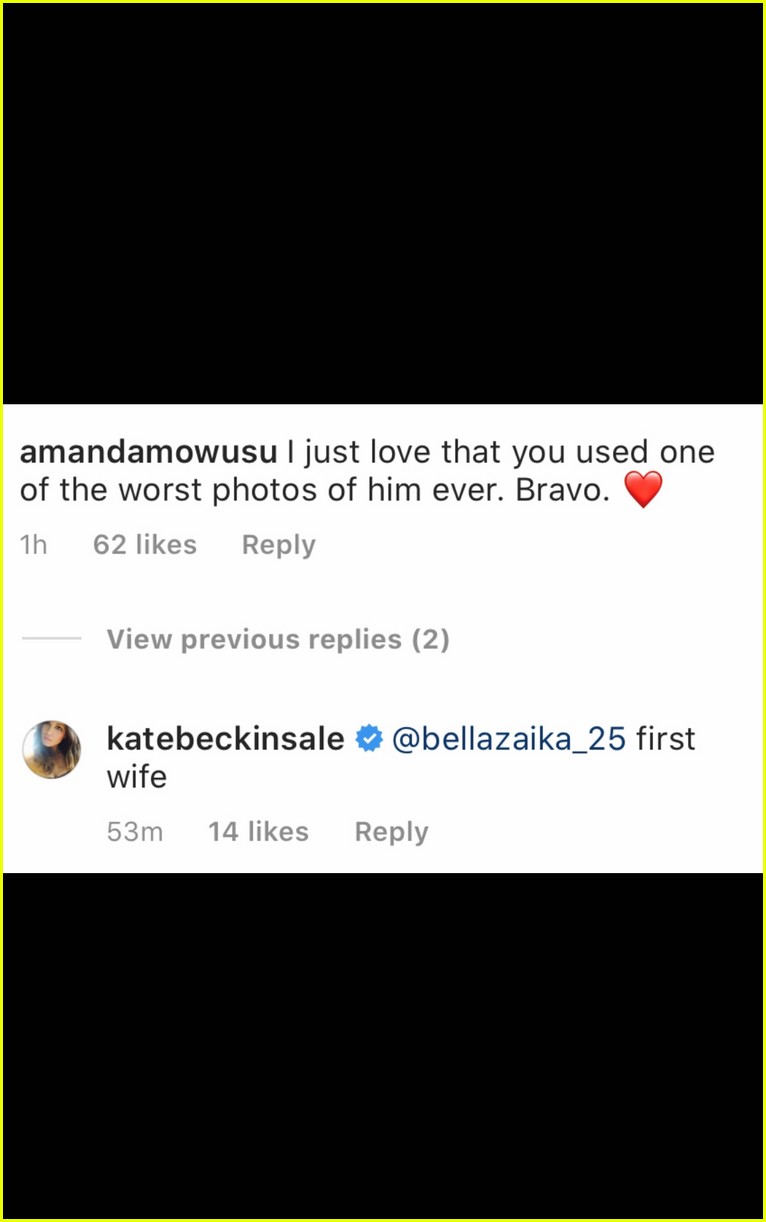The height and width of the screenshot is (1222, 766).
Task: Click the word 'wife' in the reply
Action: (x=137, y=777)
